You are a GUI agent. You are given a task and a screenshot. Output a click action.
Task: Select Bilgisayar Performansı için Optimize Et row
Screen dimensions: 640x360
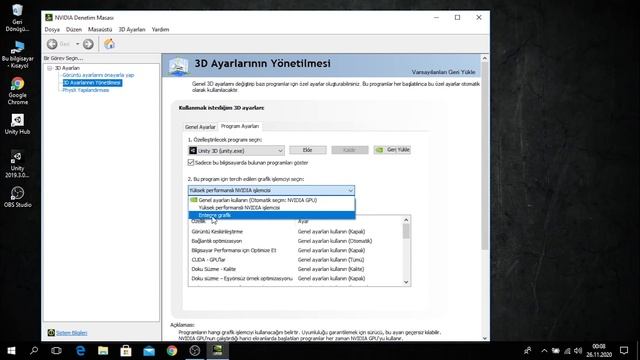[296, 250]
